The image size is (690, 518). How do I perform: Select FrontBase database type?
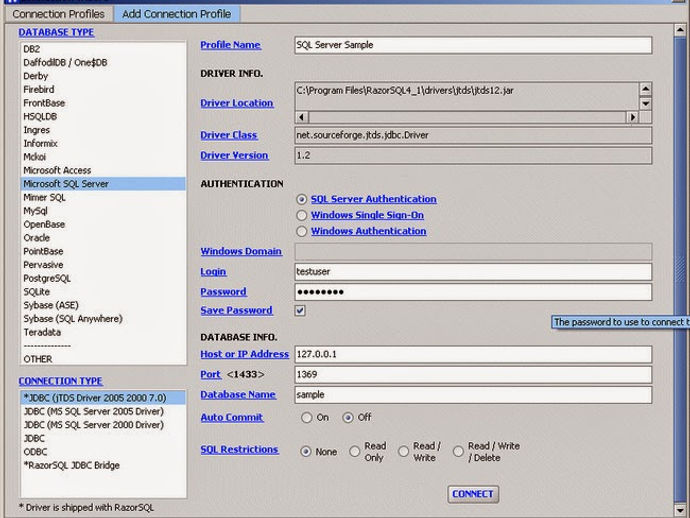[x=103, y=103]
